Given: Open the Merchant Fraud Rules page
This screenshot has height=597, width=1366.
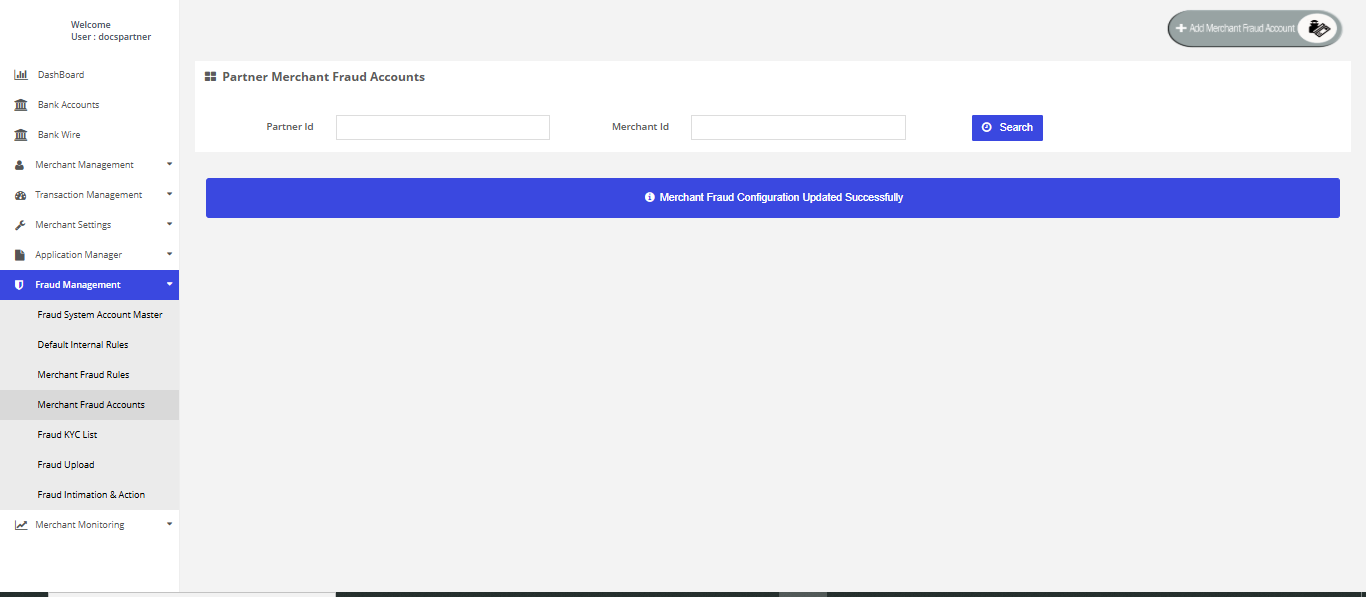Looking at the screenshot, I should point(83,375).
